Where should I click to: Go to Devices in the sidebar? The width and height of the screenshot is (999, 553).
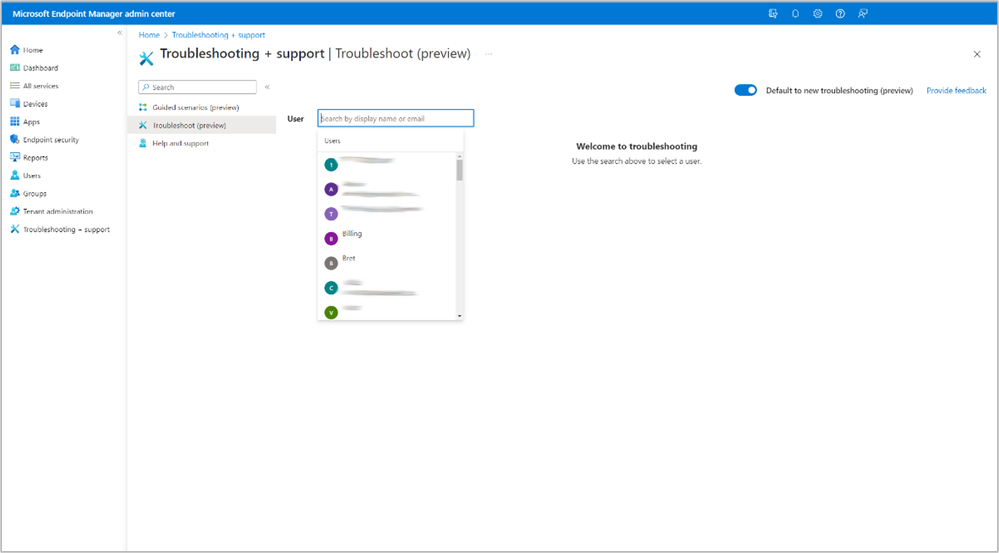pos(29,103)
